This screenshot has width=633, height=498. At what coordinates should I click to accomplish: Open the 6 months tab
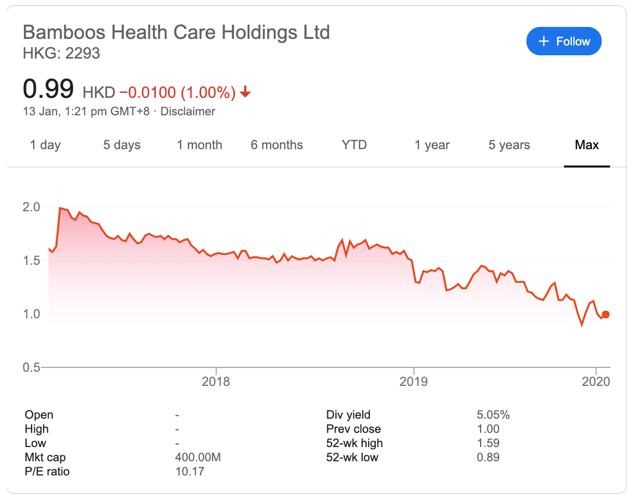(x=276, y=145)
